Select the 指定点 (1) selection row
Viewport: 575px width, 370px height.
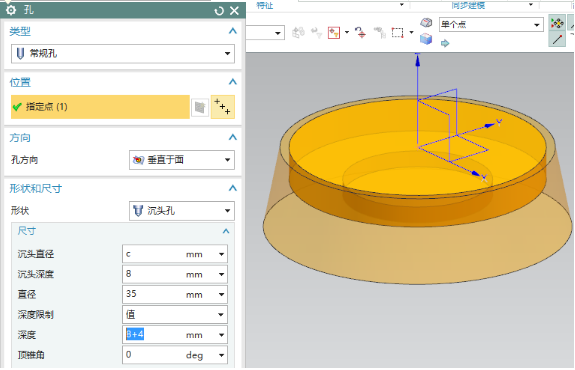[100, 107]
